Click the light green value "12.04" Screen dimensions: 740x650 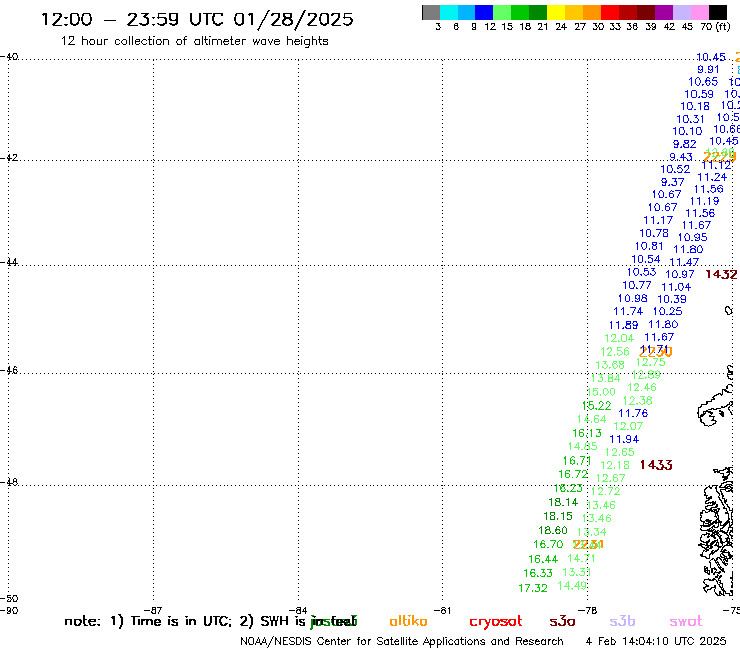click(619, 338)
